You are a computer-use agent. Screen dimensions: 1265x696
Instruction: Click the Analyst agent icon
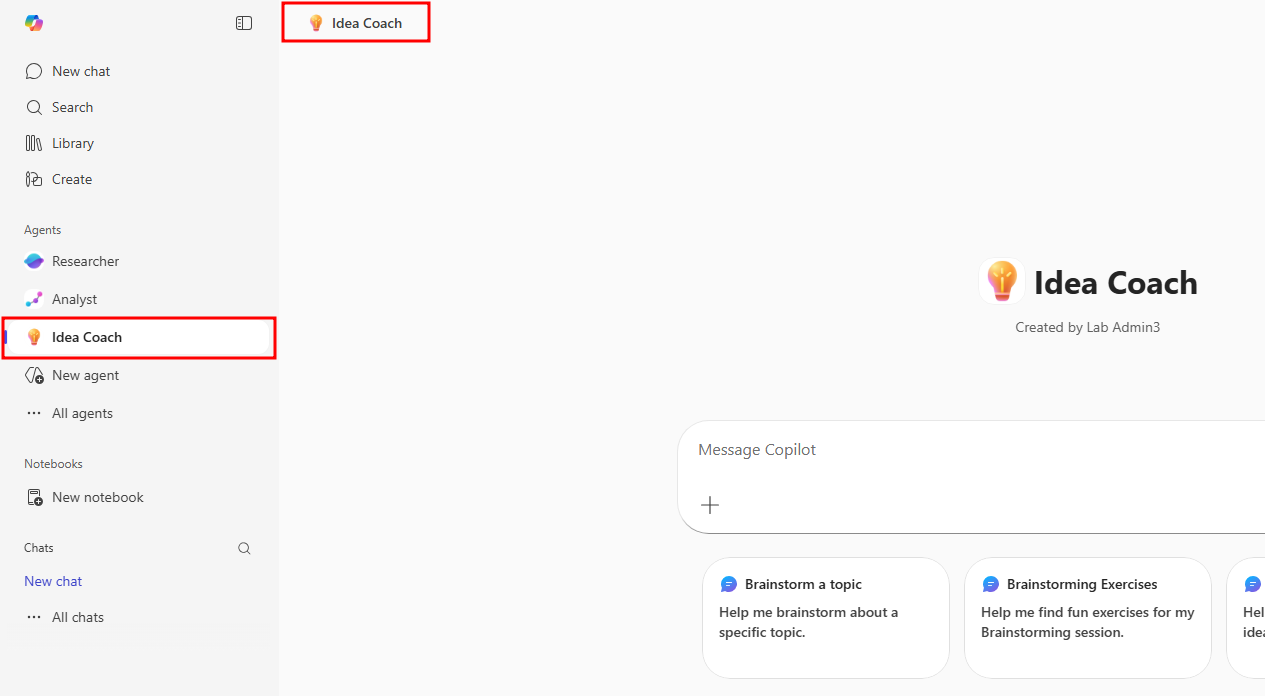(34, 299)
